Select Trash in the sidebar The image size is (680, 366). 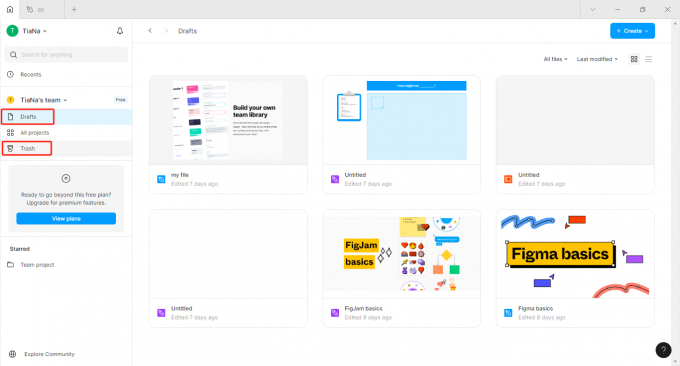click(x=27, y=148)
